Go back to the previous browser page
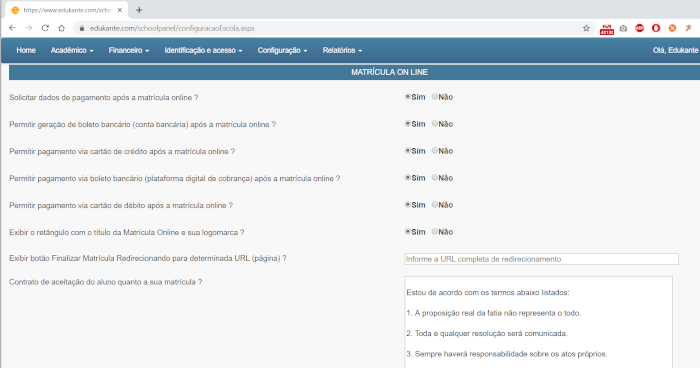 tap(12, 28)
